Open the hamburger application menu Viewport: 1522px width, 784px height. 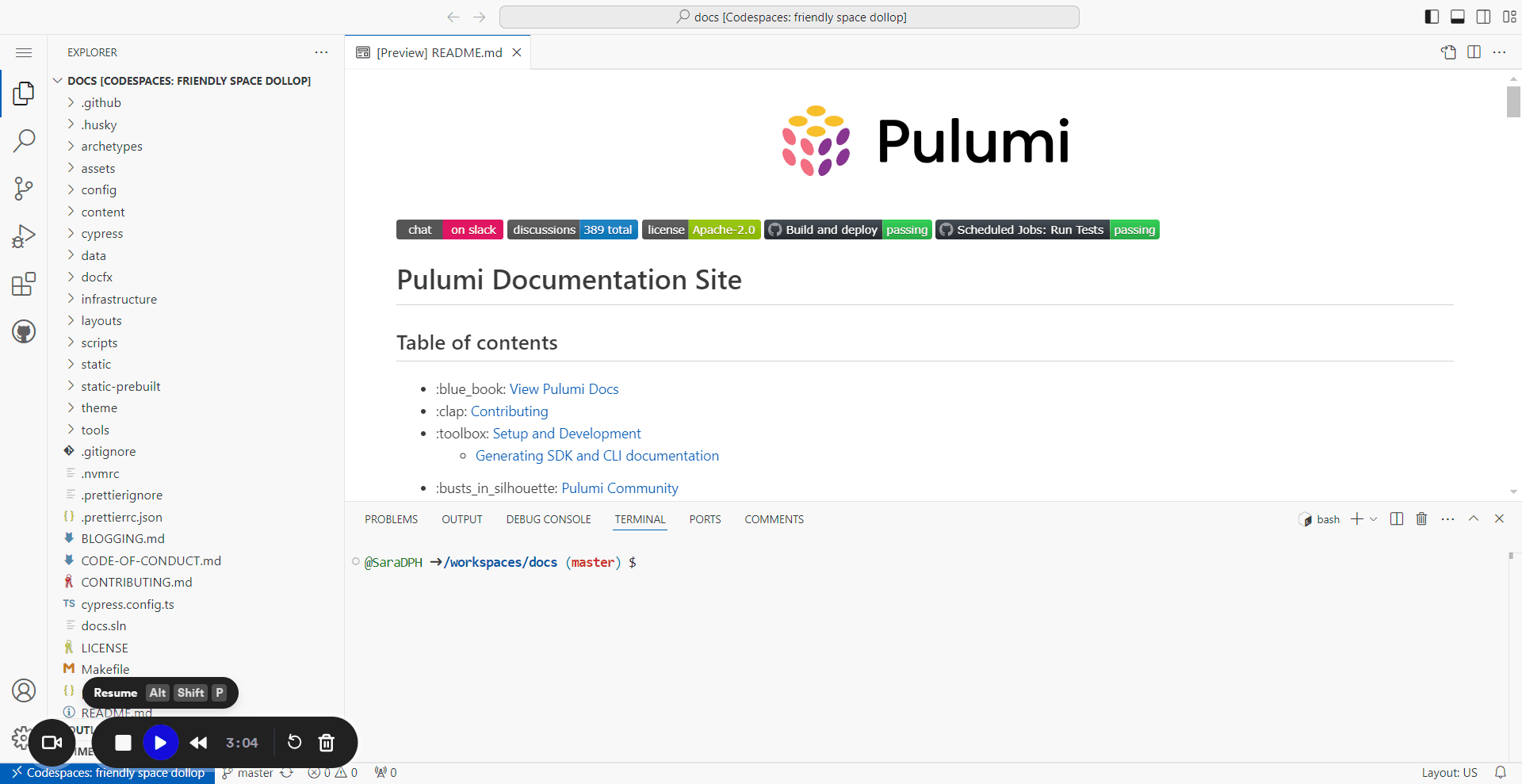point(24,52)
